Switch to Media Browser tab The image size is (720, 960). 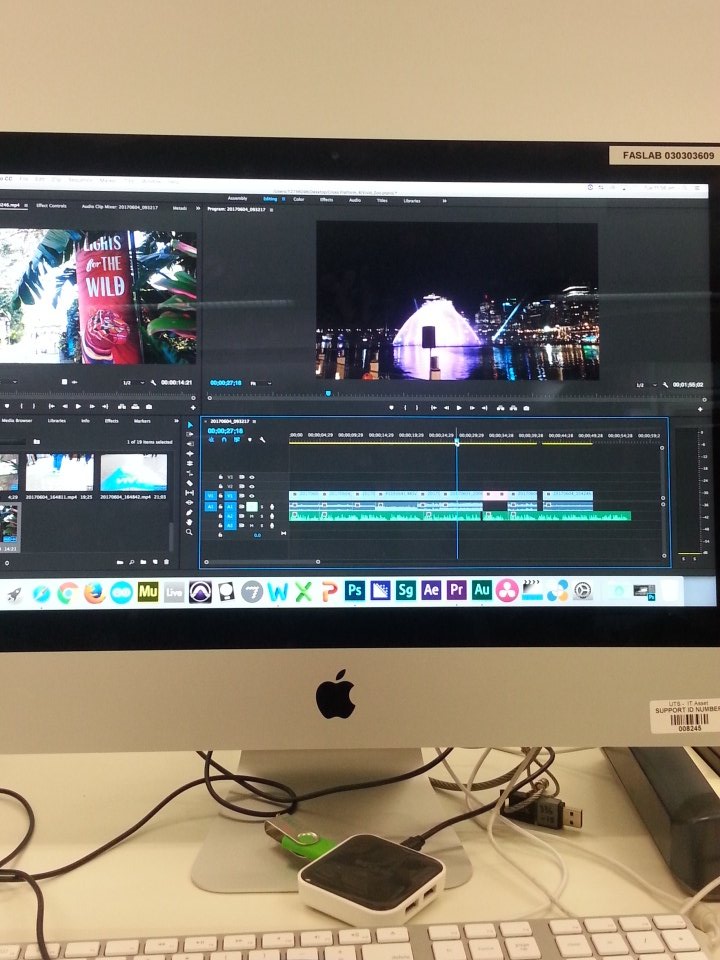click(x=17, y=421)
